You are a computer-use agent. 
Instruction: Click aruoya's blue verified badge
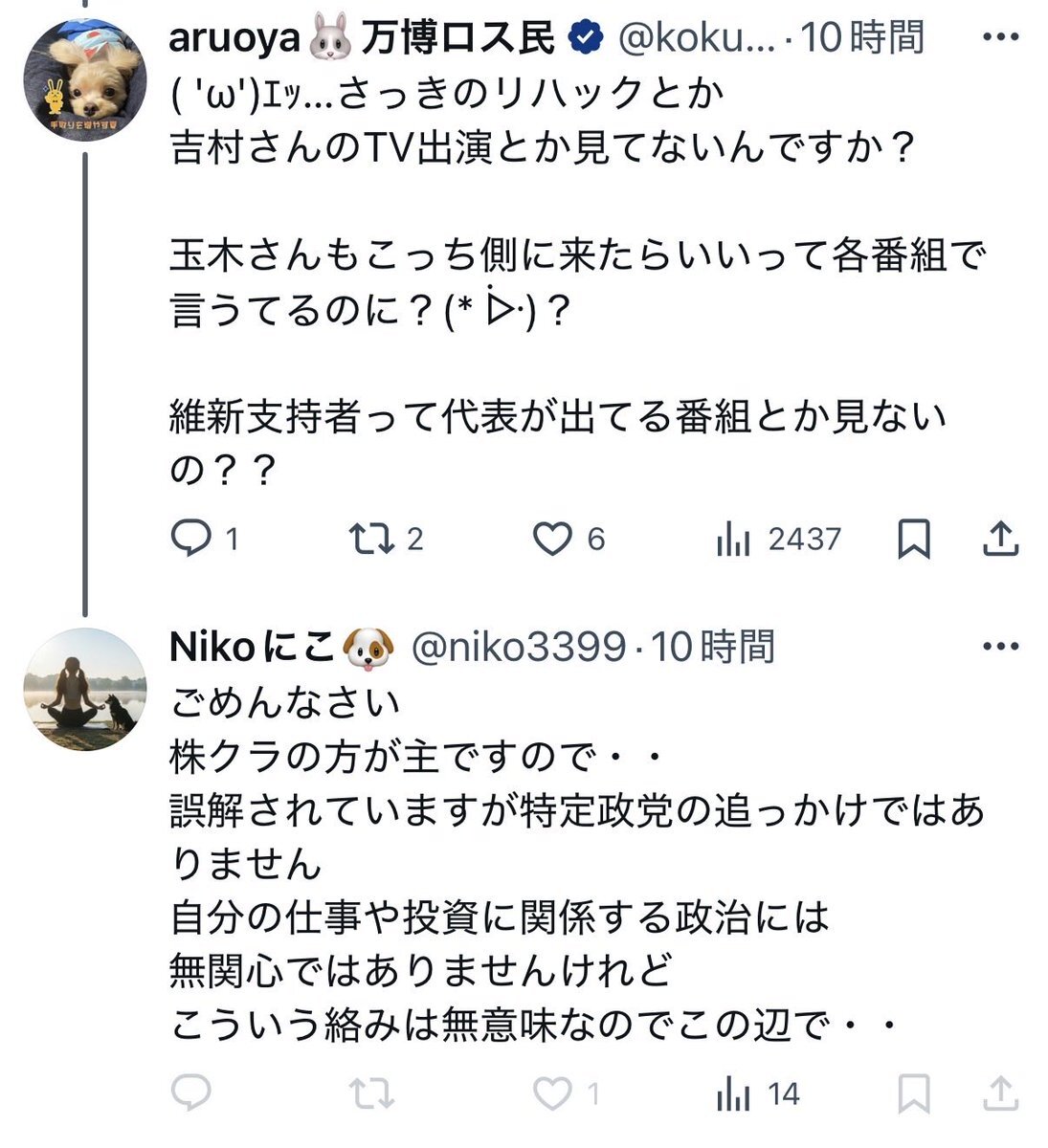point(586,38)
